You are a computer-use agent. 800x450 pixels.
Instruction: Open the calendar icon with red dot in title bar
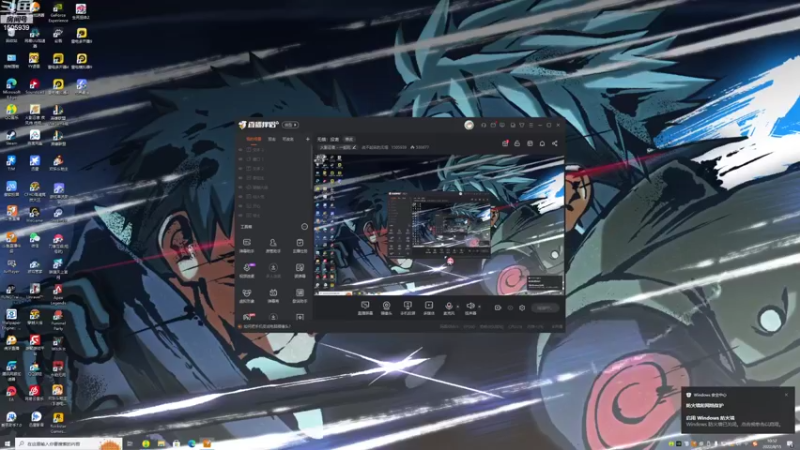pyautogui.click(x=493, y=124)
